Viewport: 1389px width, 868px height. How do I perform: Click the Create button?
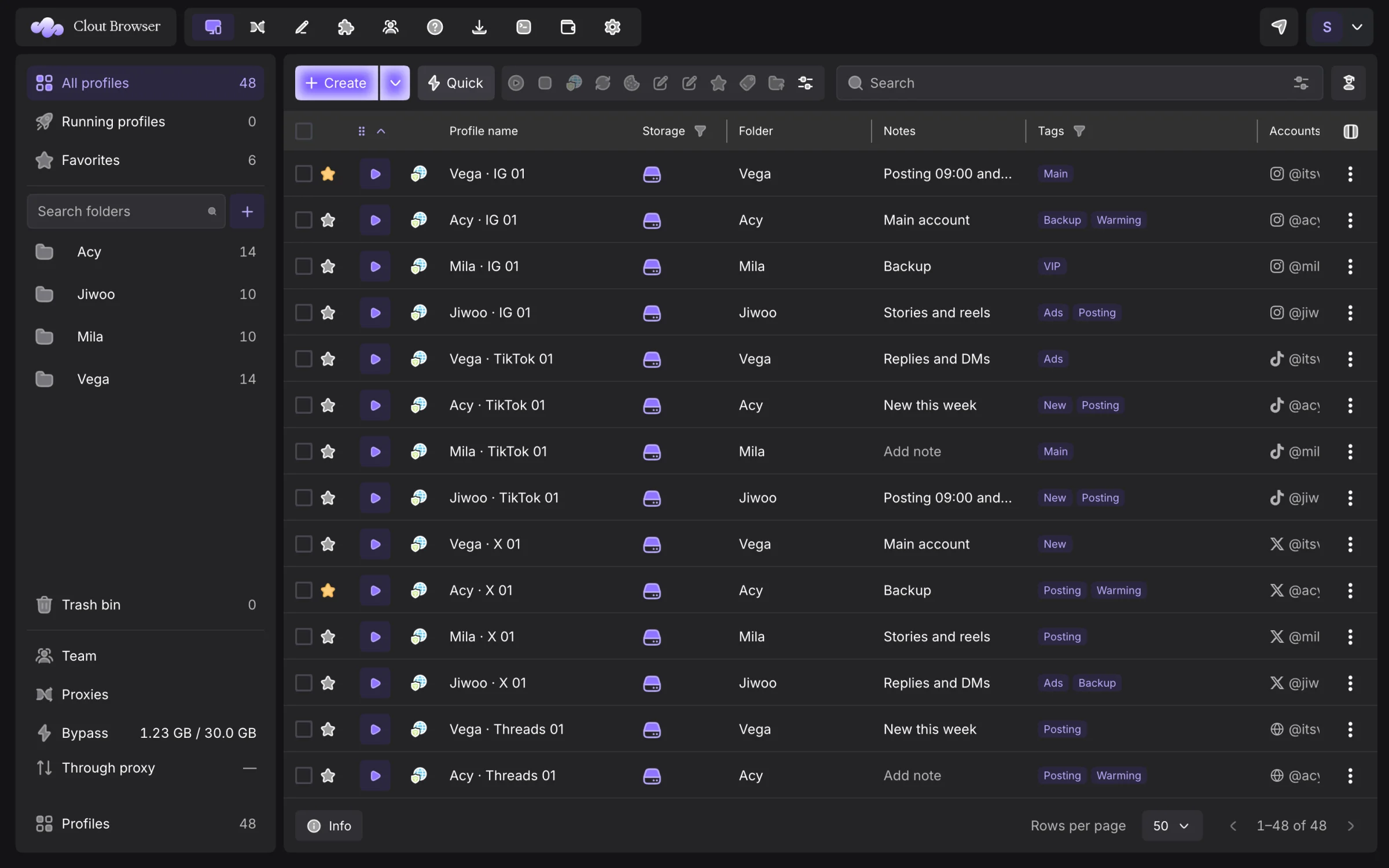(x=336, y=83)
